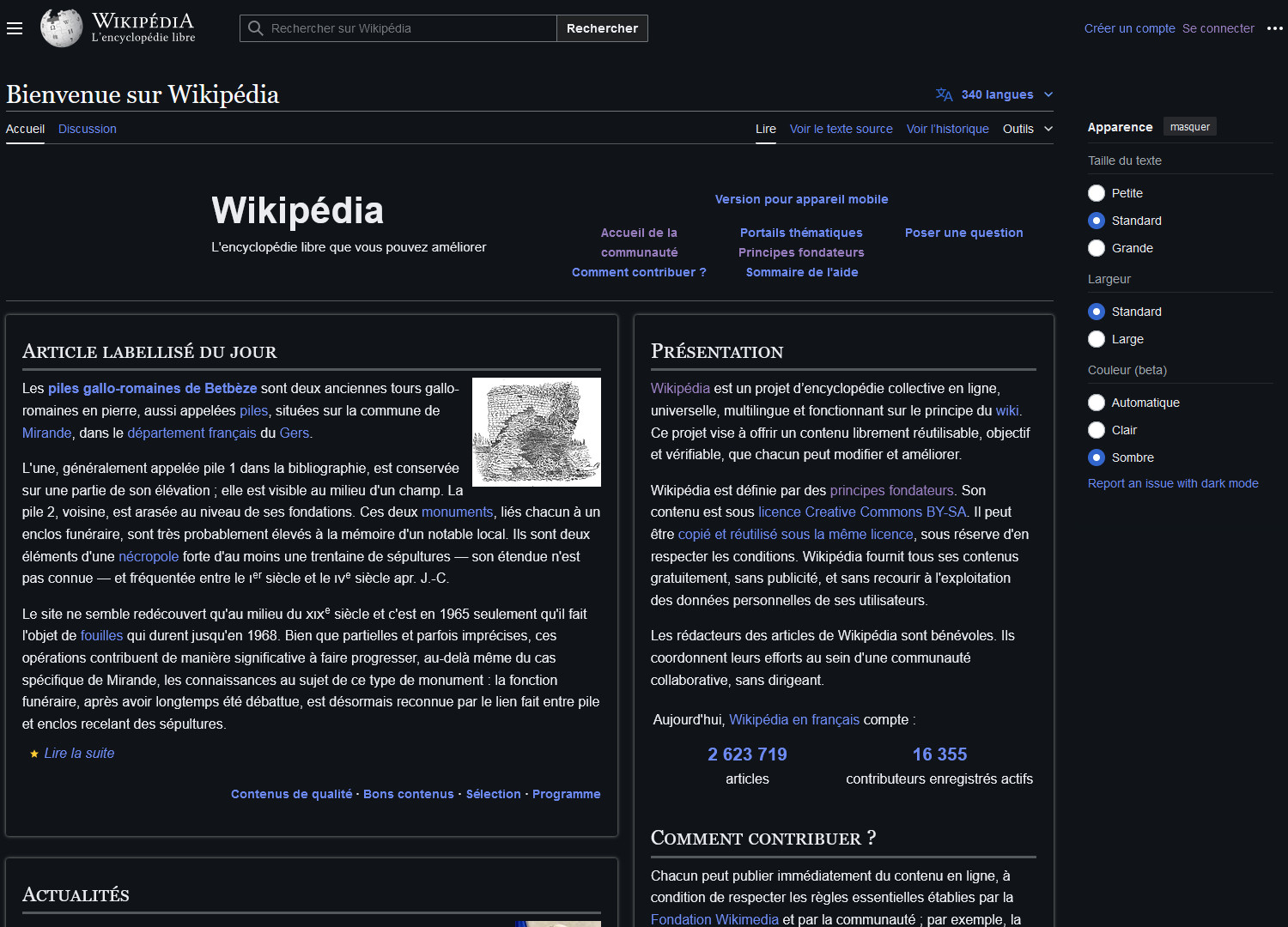This screenshot has width=1288, height=927.
Task: Open Bons contenus link
Action: click(x=409, y=794)
